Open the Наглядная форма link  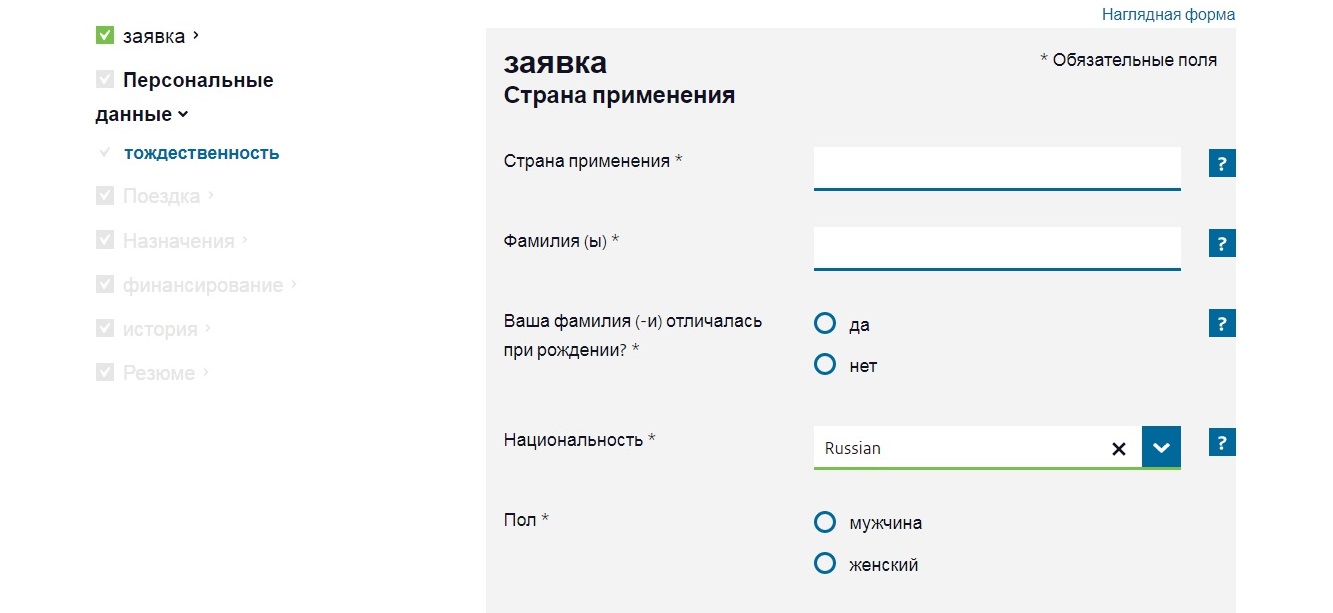point(1168,15)
